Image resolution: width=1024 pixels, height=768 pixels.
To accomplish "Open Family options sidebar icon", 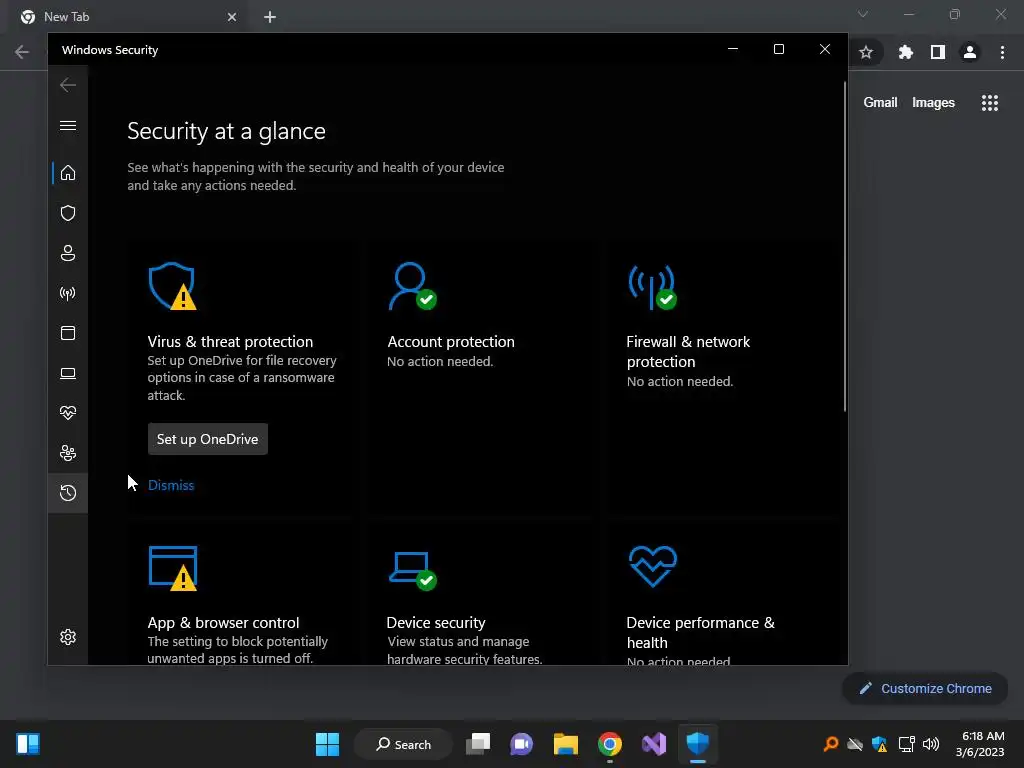I will pos(68,453).
